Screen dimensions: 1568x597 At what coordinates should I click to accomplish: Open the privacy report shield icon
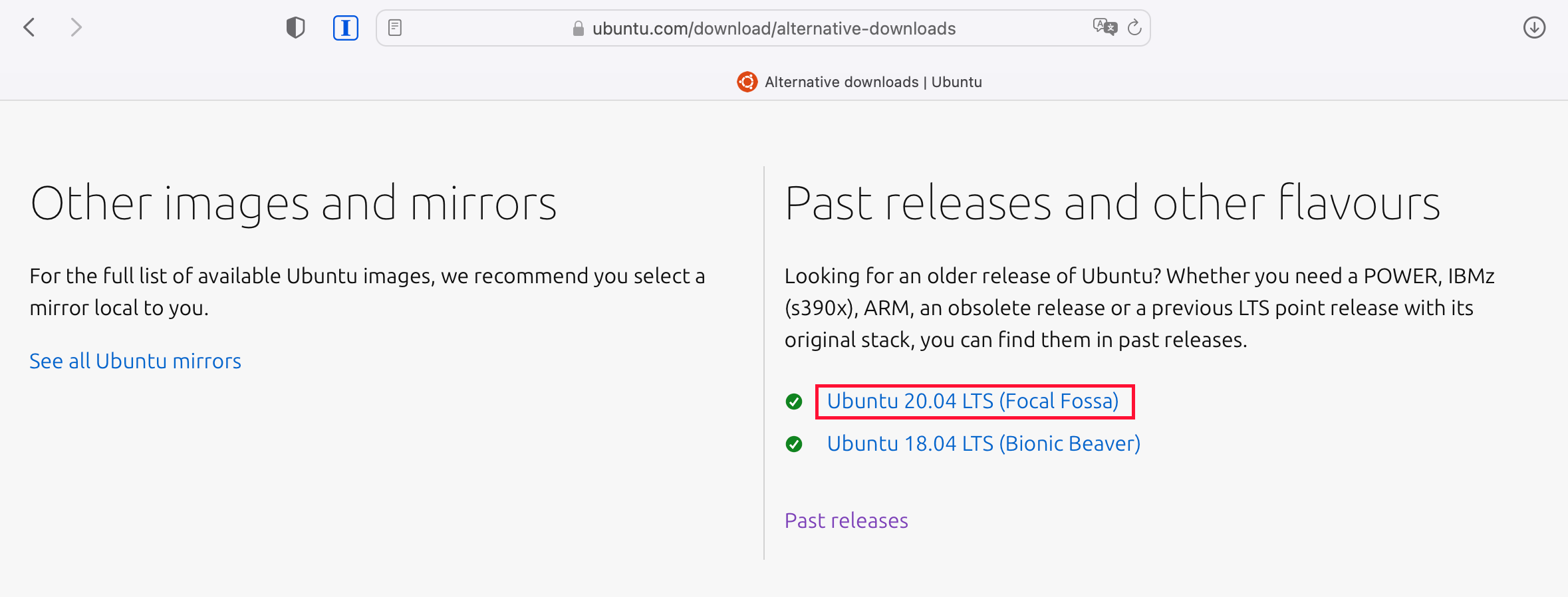coord(295,28)
